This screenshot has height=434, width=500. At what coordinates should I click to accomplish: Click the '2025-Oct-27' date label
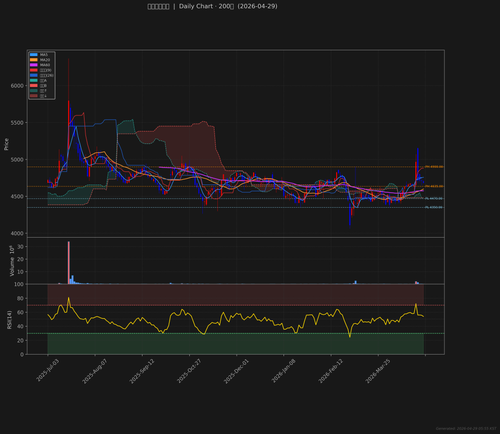tap(189, 371)
